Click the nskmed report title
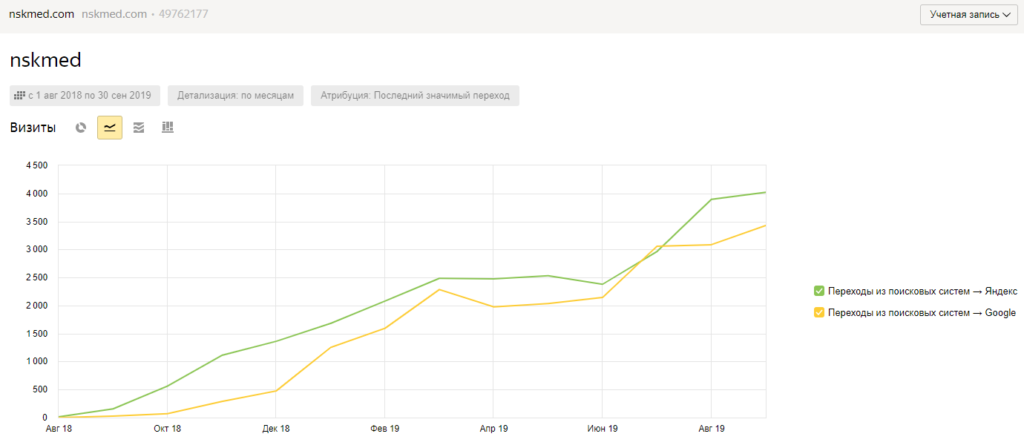The height and width of the screenshot is (448, 1024). coord(46,61)
